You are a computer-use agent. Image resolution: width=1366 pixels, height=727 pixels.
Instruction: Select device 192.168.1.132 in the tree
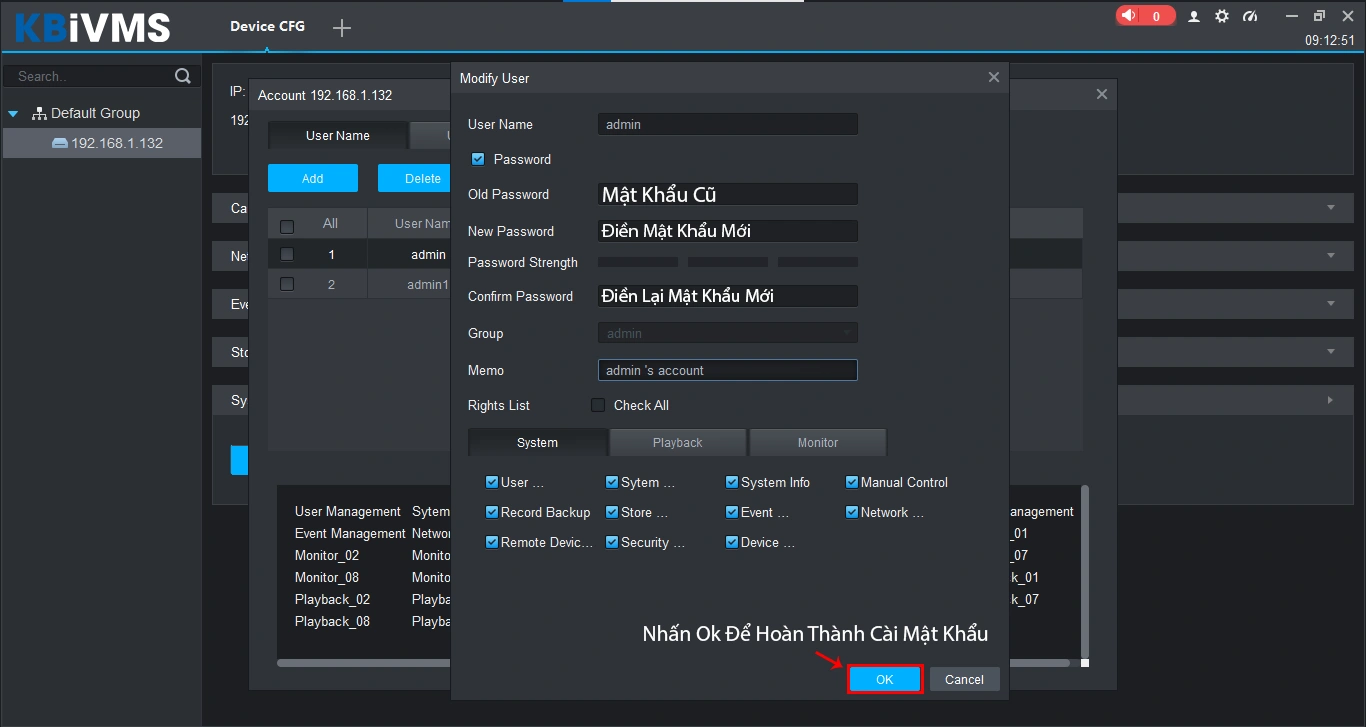coord(116,143)
